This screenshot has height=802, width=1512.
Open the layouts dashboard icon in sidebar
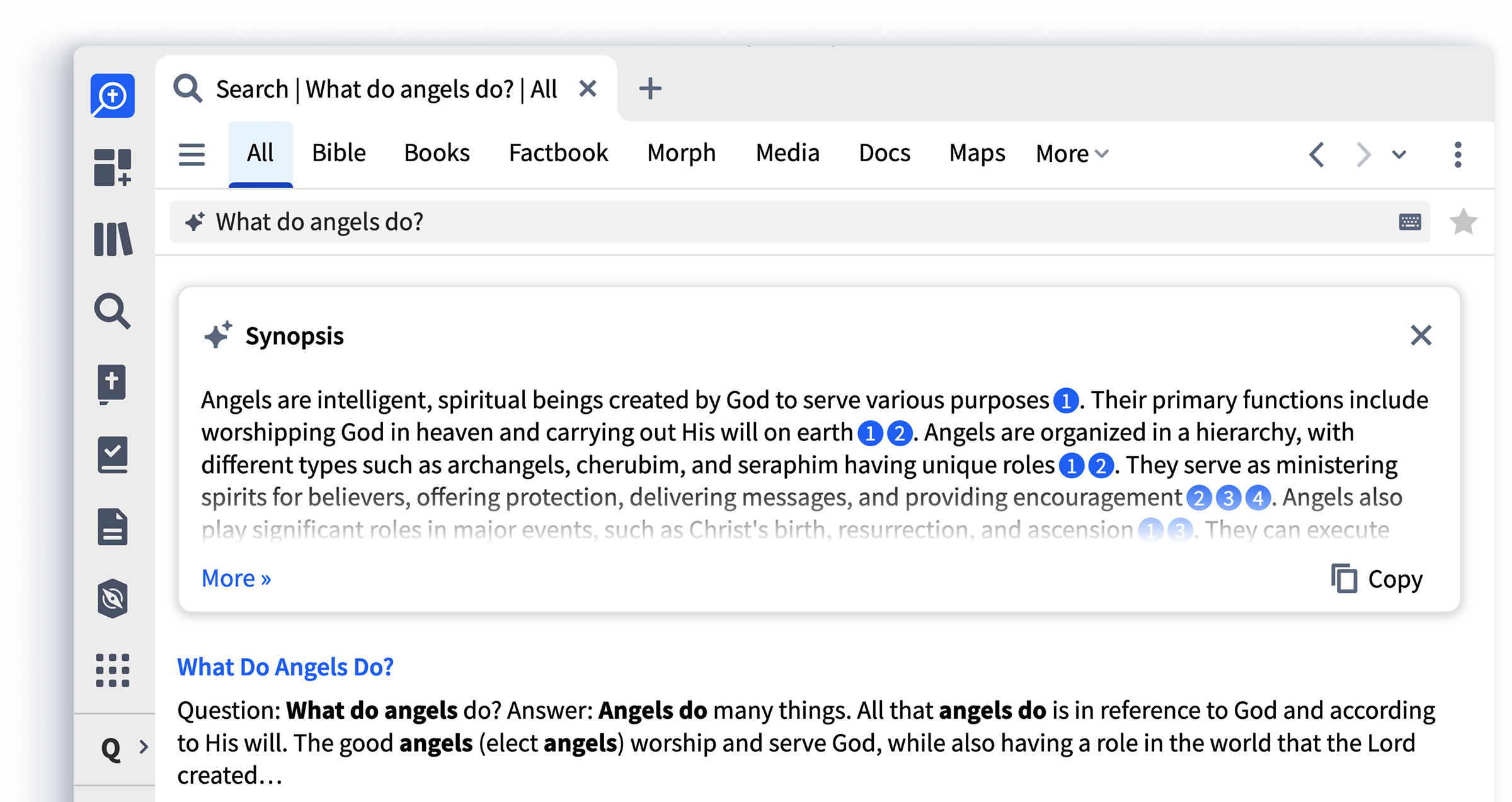coord(113,167)
